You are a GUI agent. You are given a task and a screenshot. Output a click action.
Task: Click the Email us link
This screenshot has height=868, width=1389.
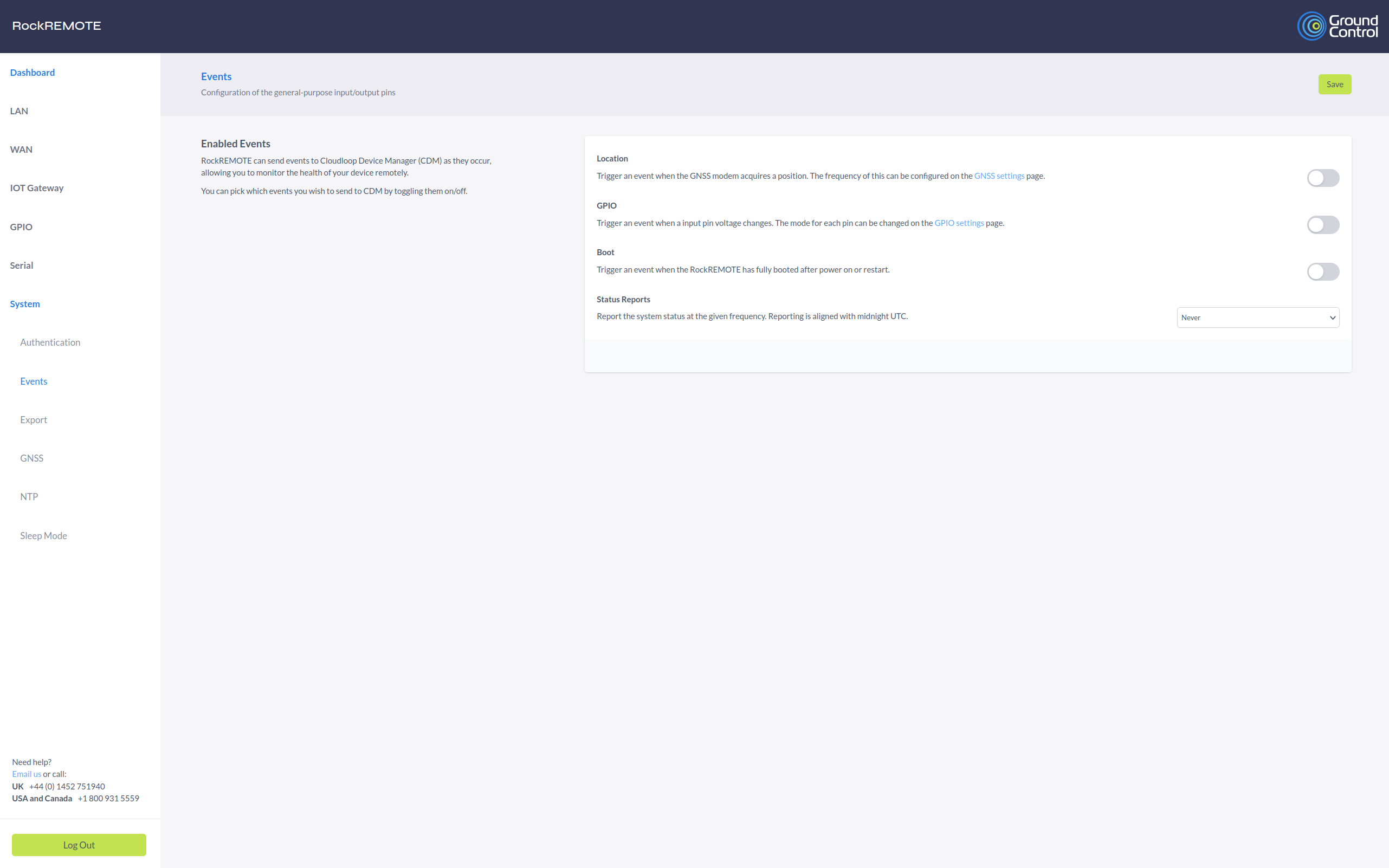pyautogui.click(x=27, y=774)
